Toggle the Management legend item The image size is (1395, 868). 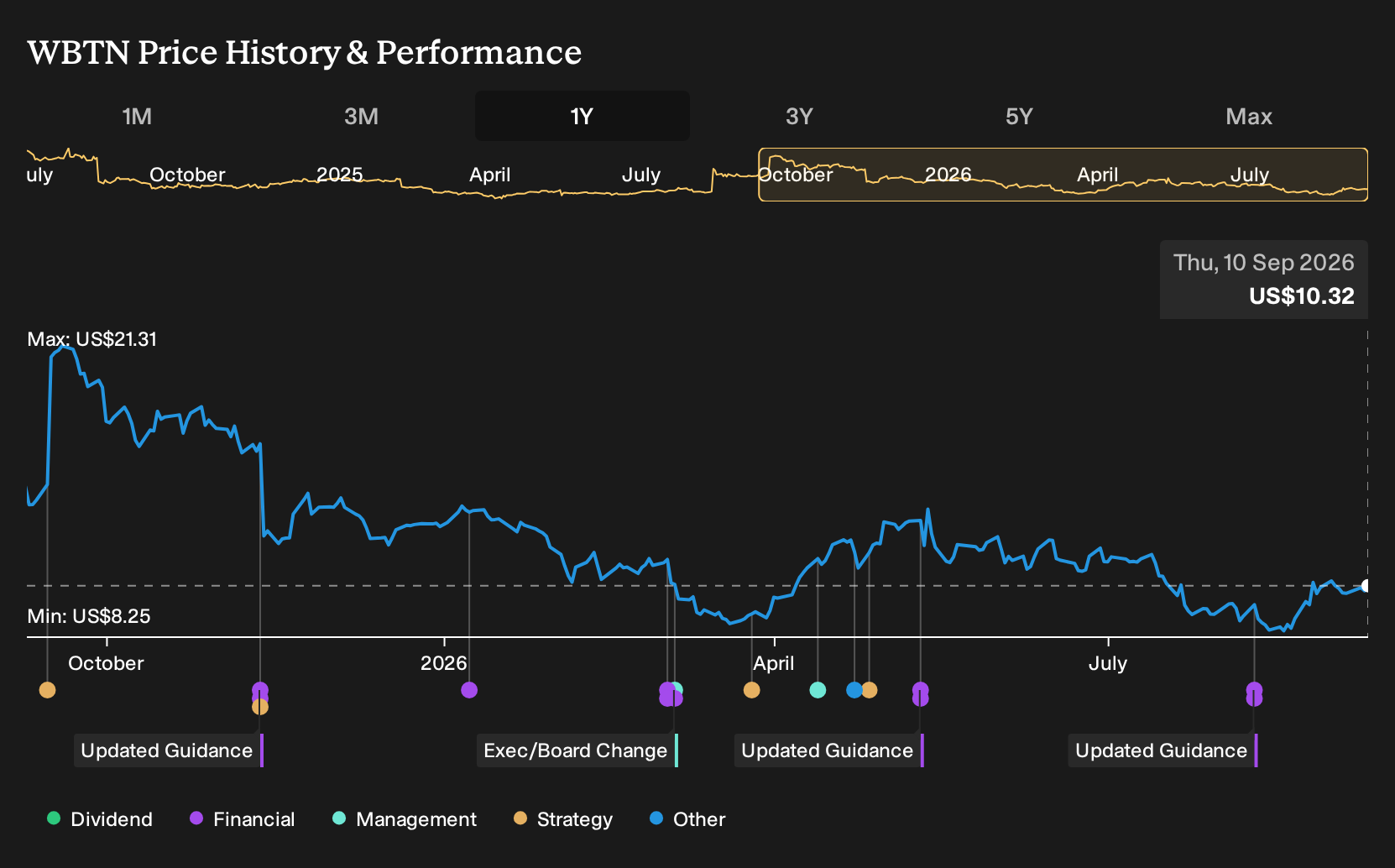pos(405,819)
